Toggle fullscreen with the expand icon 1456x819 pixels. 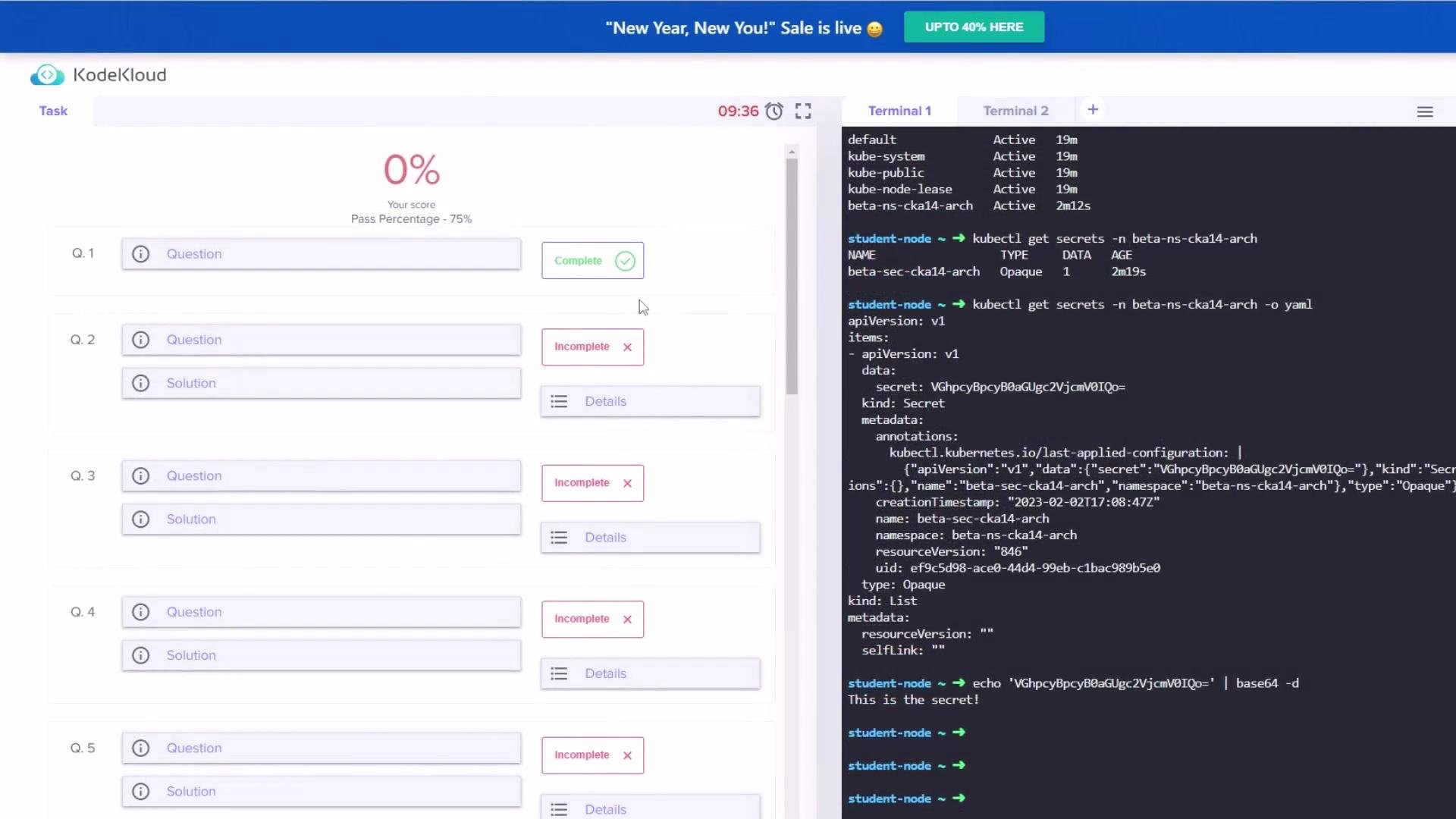point(803,111)
